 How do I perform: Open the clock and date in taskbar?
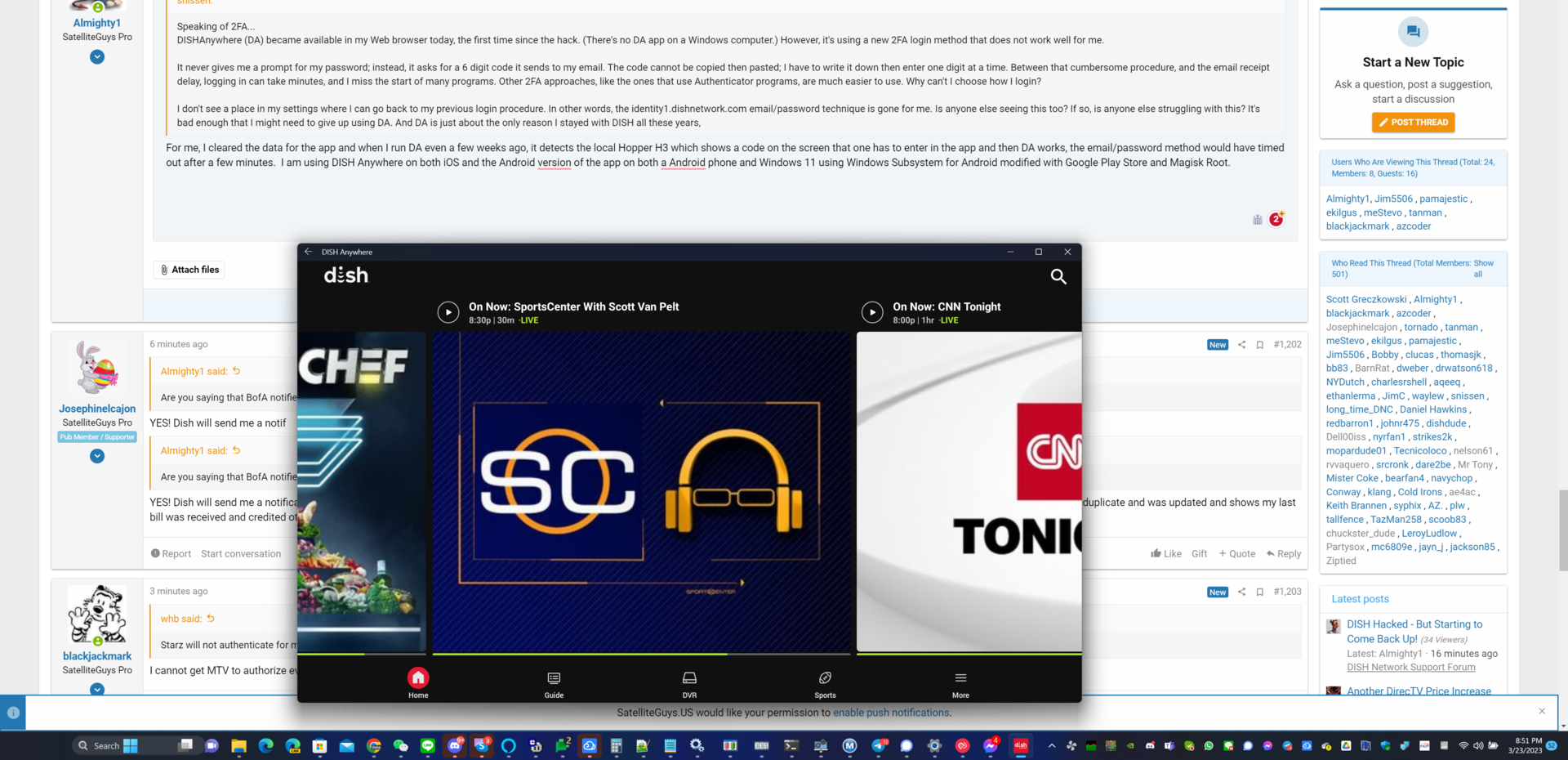click(x=1525, y=745)
